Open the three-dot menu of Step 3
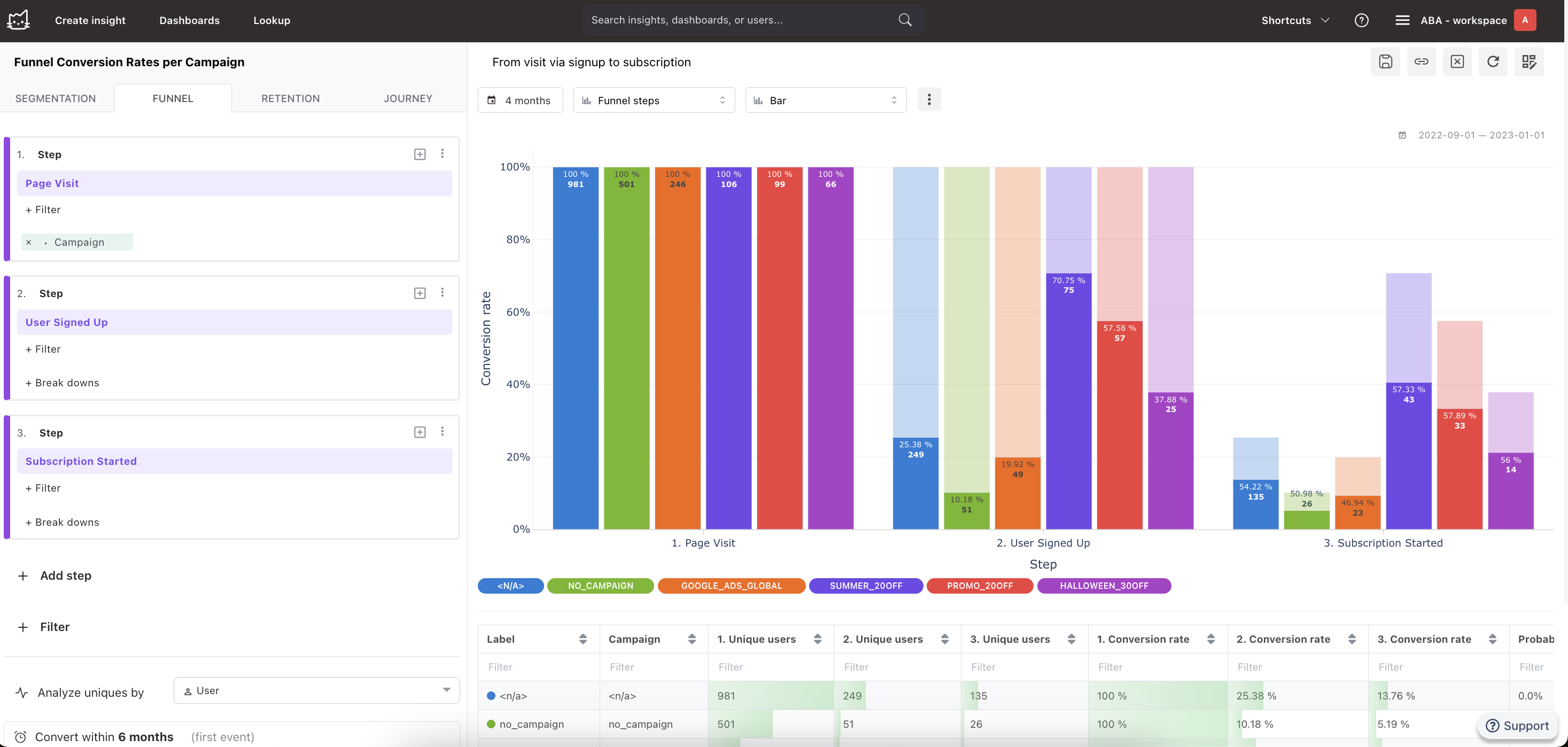This screenshot has width=1568, height=747. point(443,432)
